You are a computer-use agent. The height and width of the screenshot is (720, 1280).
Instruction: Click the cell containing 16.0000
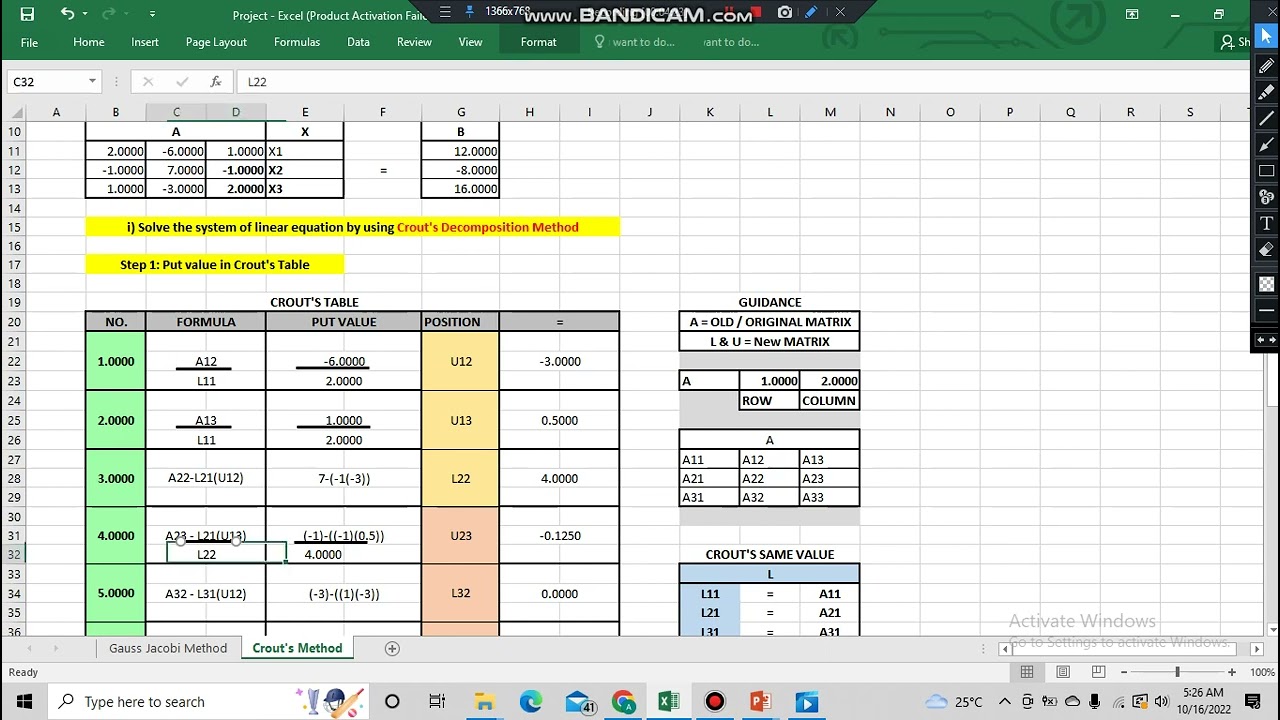pyautogui.click(x=460, y=189)
